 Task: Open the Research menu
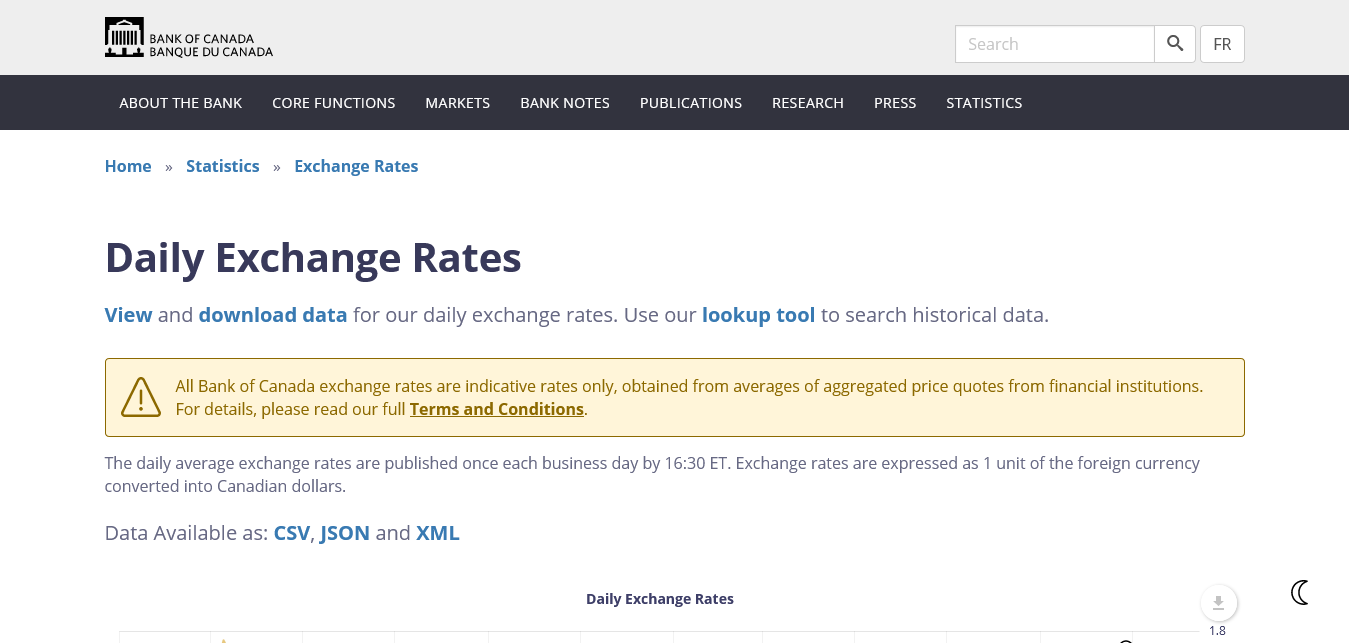coord(807,103)
